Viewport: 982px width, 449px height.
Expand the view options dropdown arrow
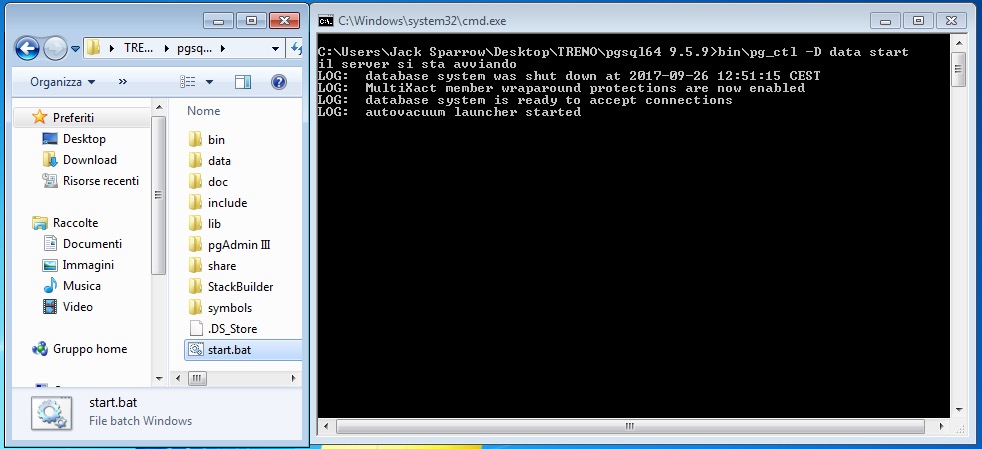pos(209,82)
